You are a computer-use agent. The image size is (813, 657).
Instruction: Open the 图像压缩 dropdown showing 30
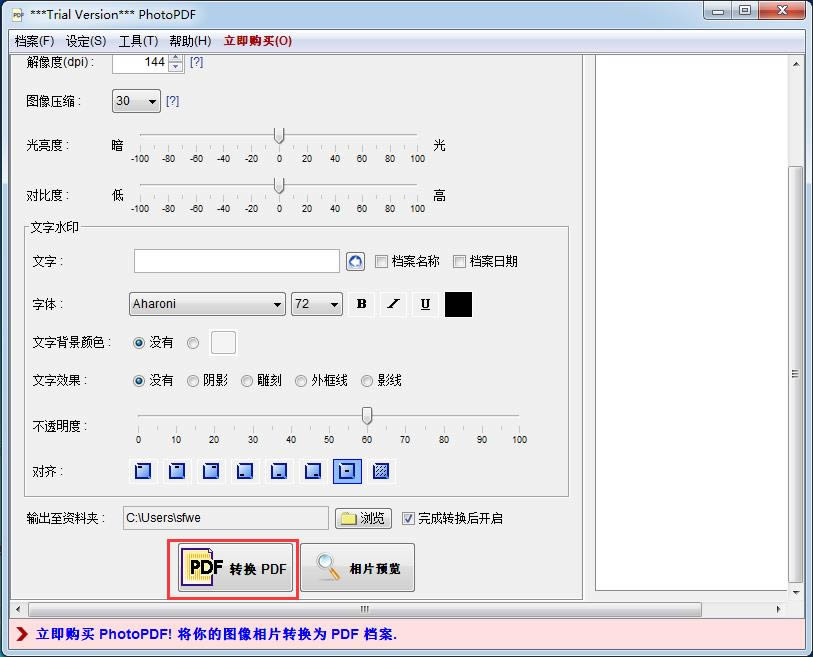[x=136, y=101]
